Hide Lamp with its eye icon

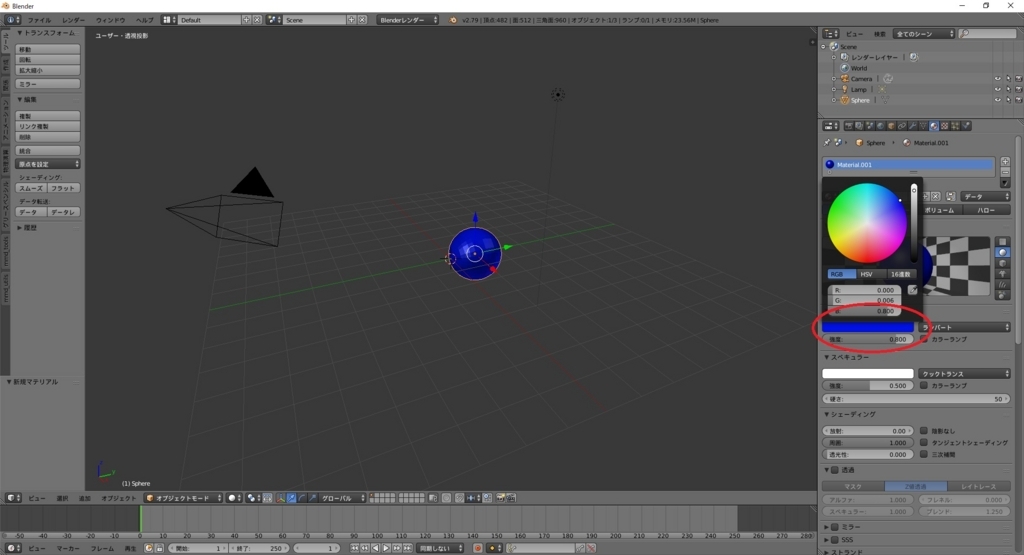[997, 89]
